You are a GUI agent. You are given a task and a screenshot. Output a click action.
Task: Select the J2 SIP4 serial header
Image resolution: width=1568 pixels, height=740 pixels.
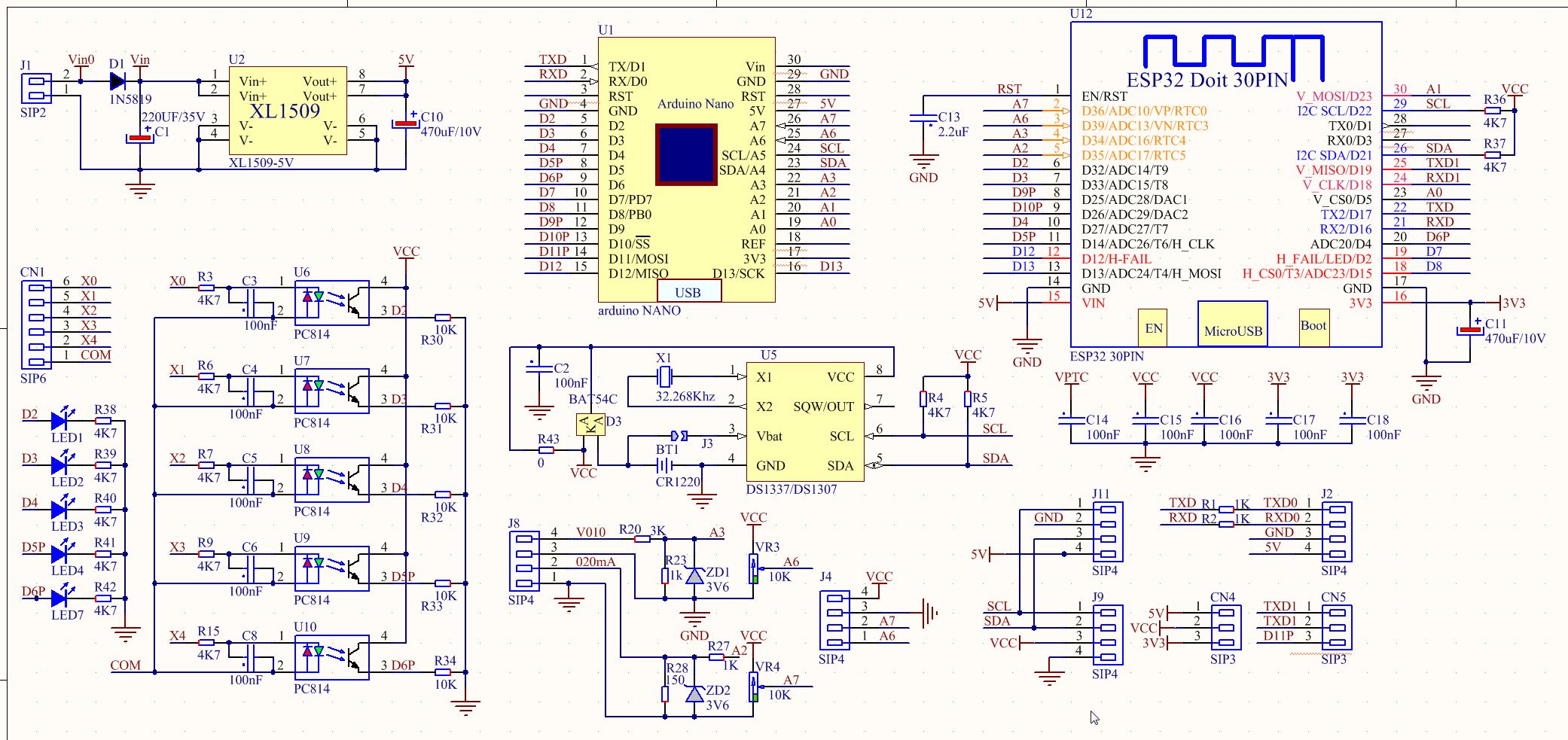[1337, 531]
